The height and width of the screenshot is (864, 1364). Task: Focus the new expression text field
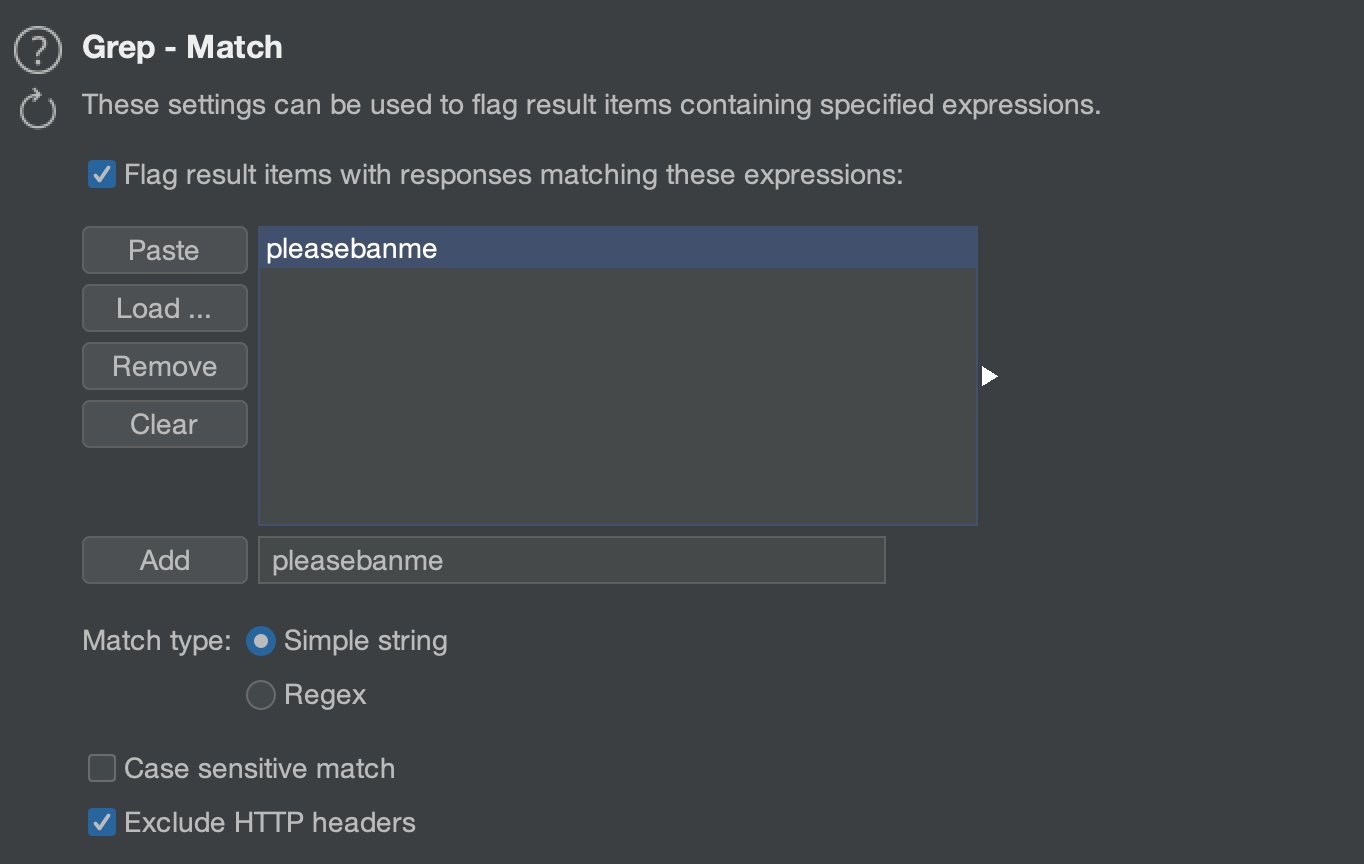(572, 560)
